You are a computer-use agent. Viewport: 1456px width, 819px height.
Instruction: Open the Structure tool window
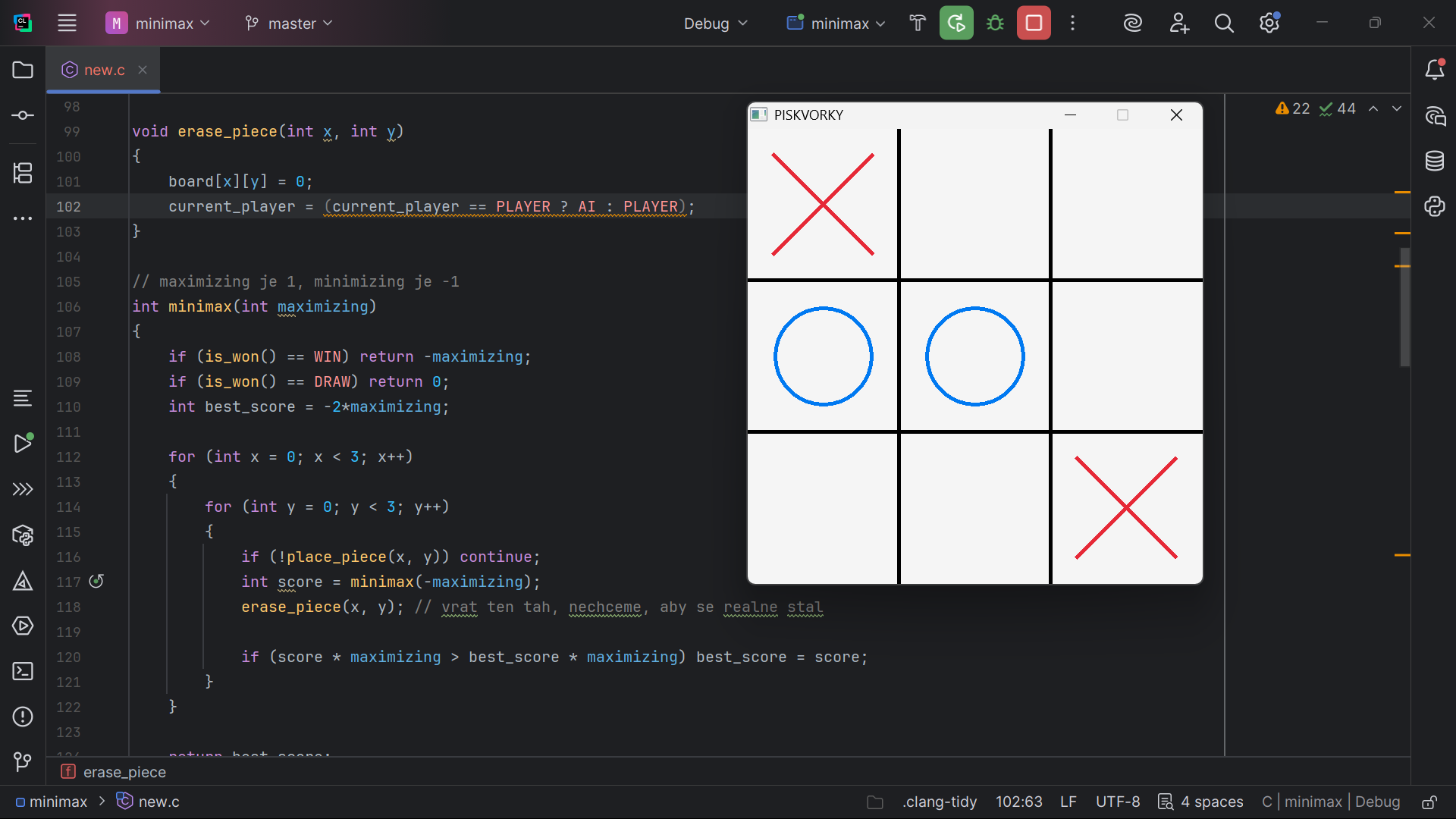(23, 173)
